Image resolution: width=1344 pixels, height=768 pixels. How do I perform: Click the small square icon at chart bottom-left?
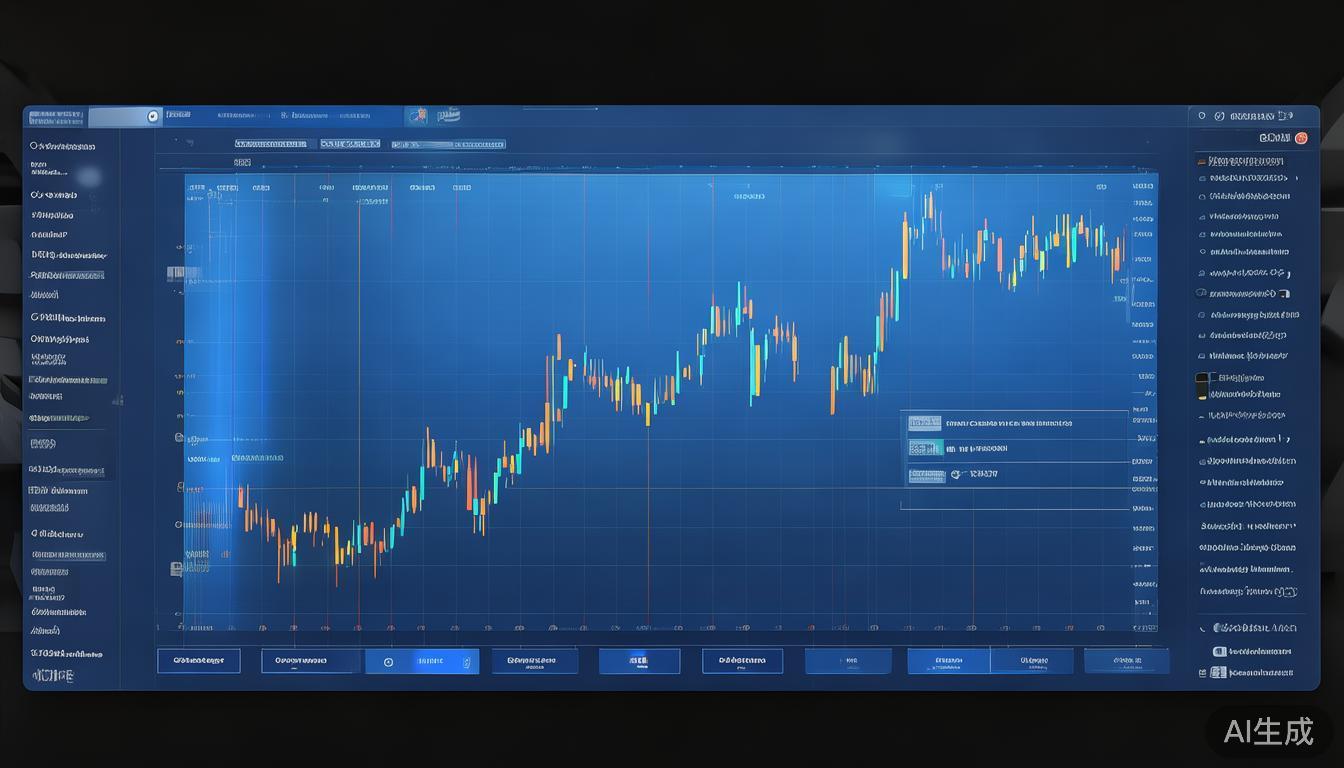[x=176, y=568]
